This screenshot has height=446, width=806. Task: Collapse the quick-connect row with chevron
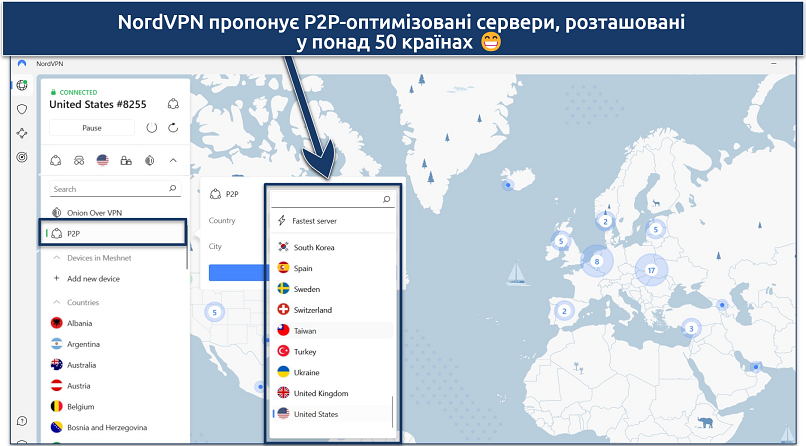tap(173, 160)
